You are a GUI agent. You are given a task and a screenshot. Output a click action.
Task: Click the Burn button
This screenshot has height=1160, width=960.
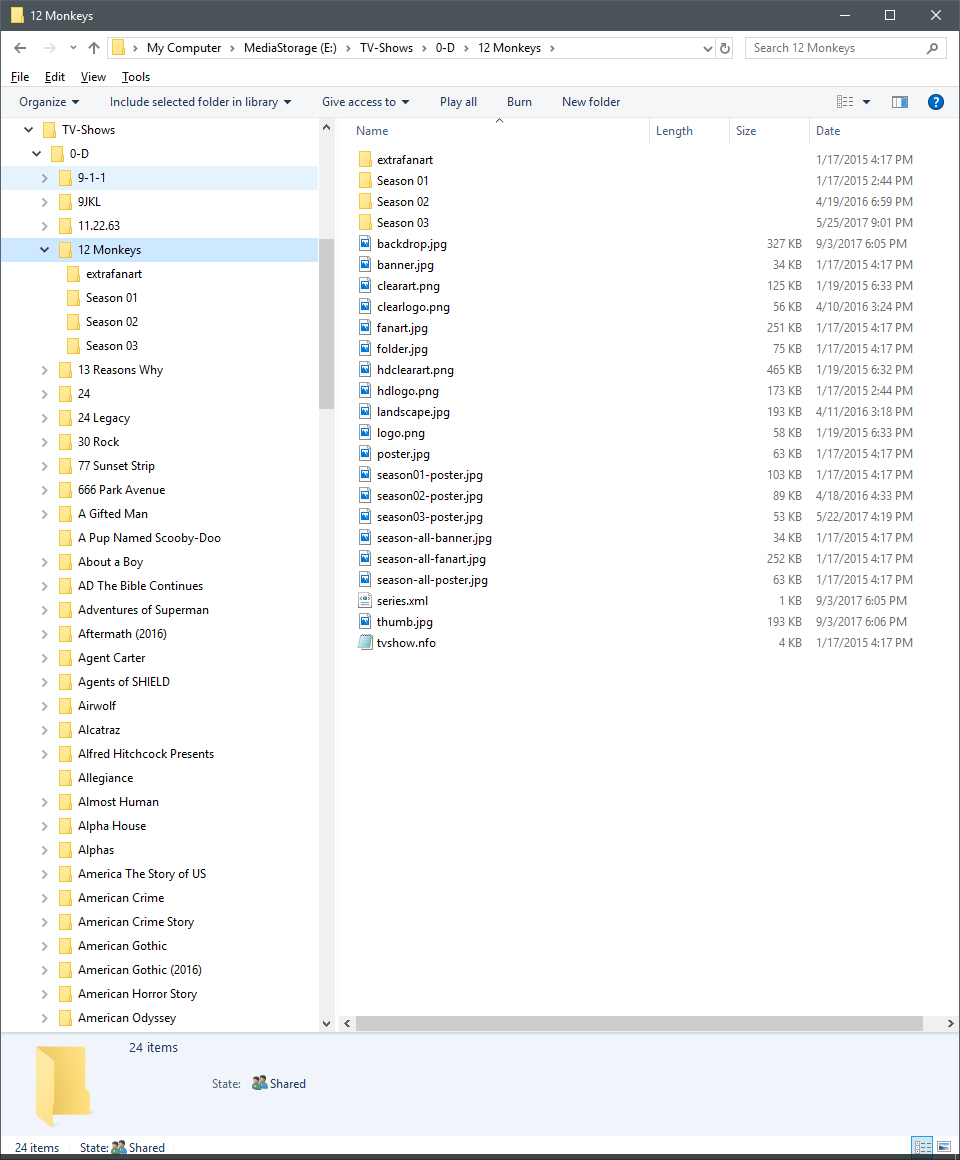point(519,102)
